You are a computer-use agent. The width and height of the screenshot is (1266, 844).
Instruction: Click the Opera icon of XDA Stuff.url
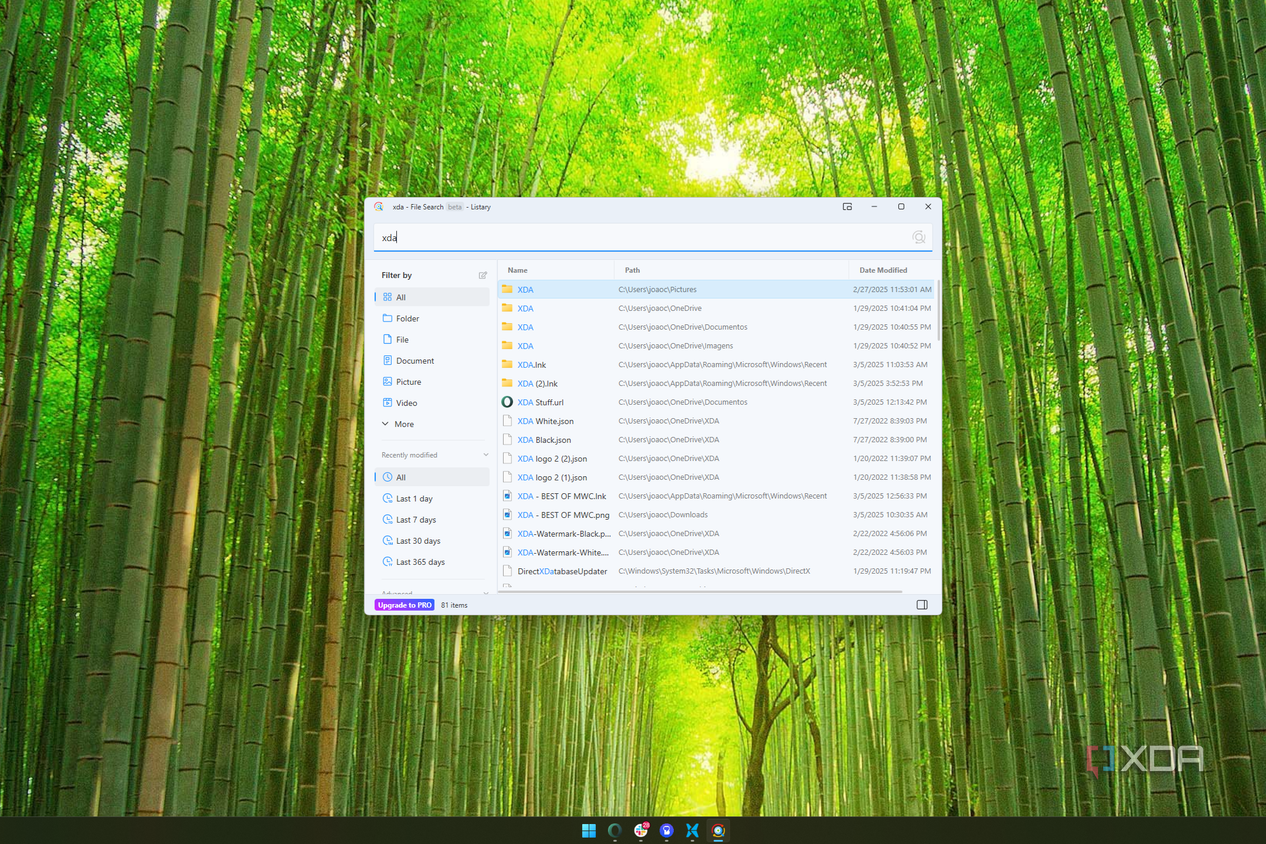pyautogui.click(x=507, y=402)
